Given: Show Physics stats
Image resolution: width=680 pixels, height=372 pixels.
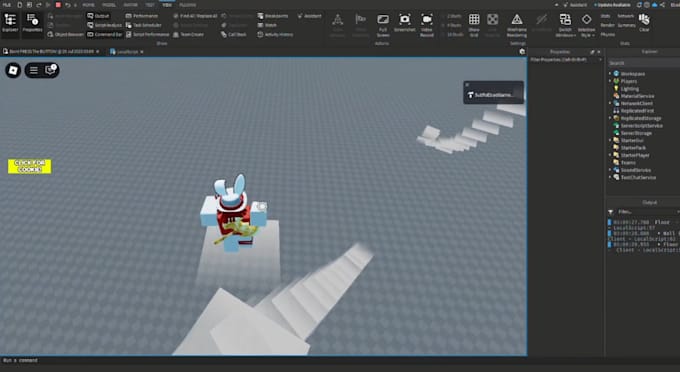Looking at the screenshot, I should tap(608, 34).
